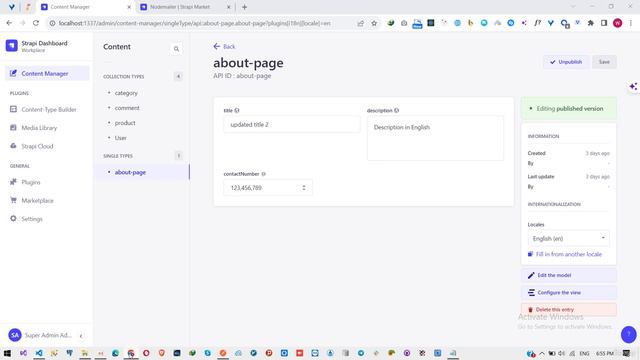Screen dimensions: 640x360
Task: Select User collection type
Action: click(x=120, y=138)
